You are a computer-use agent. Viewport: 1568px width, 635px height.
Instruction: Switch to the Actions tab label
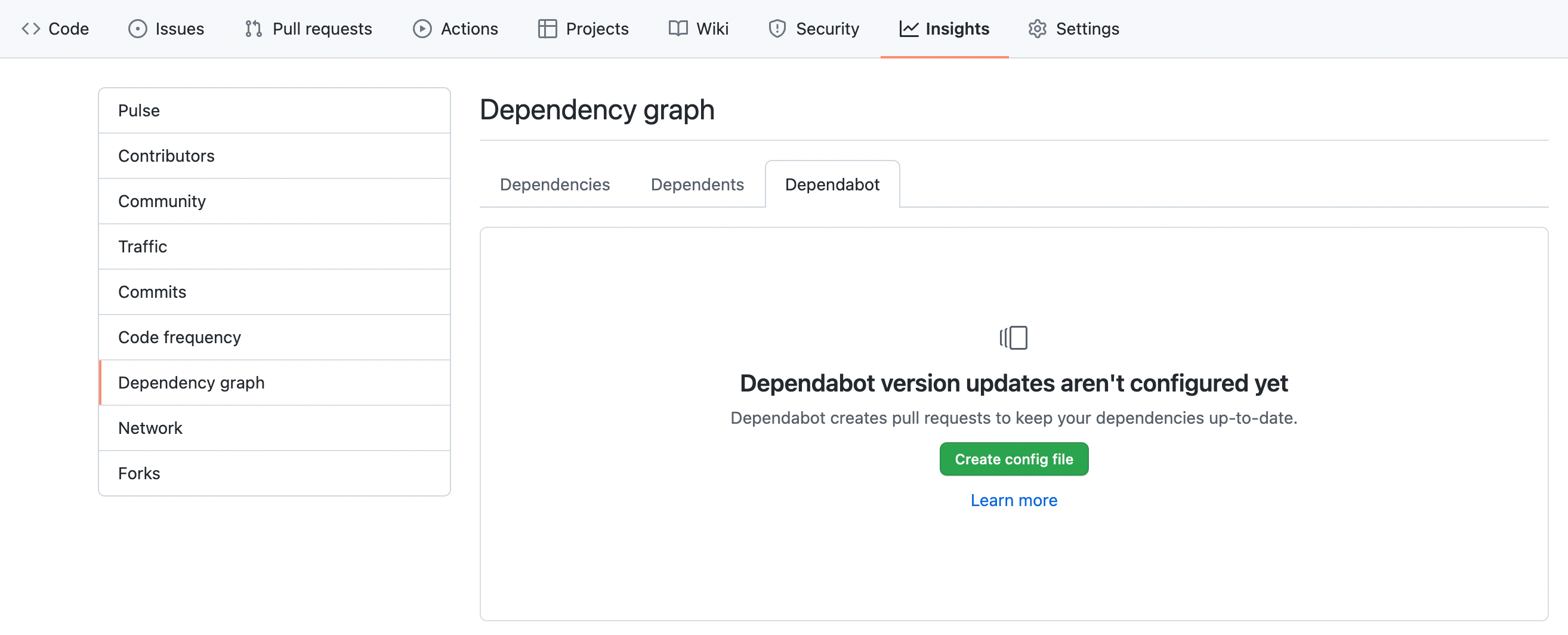click(x=470, y=29)
